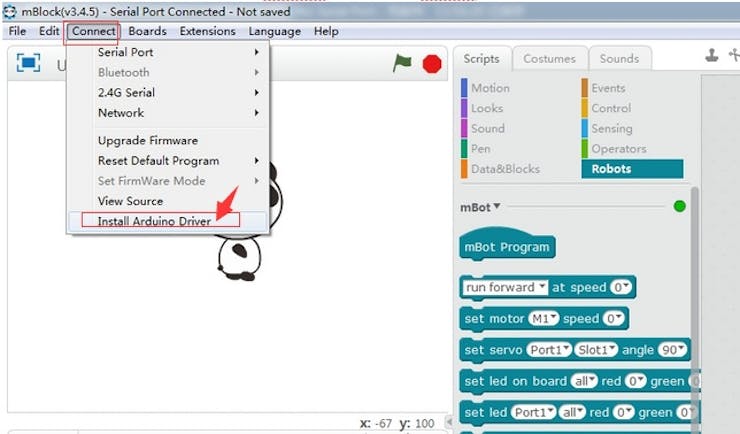Click the mBot Program hat block

(507, 244)
